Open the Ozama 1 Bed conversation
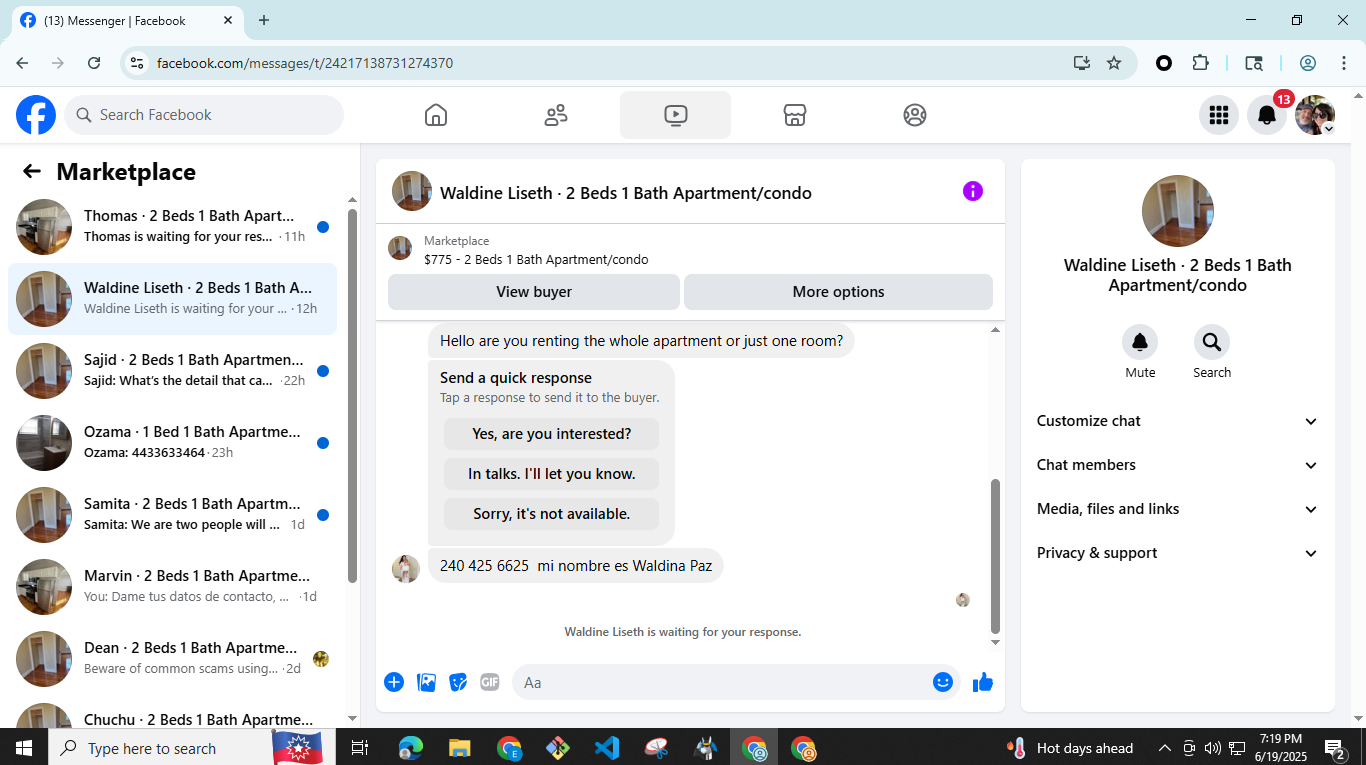 [x=172, y=443]
